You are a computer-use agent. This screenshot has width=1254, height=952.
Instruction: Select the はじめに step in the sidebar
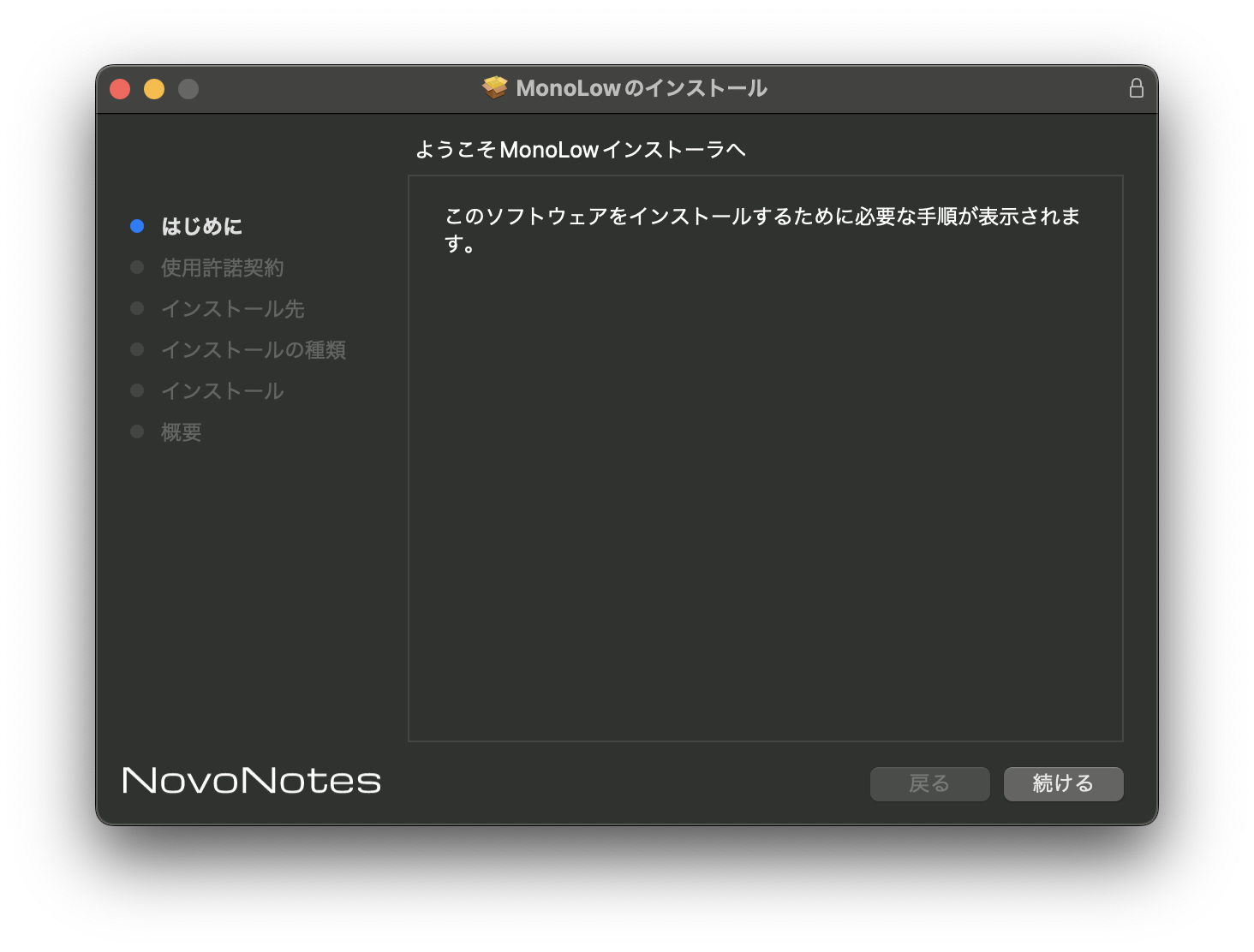[x=202, y=225]
